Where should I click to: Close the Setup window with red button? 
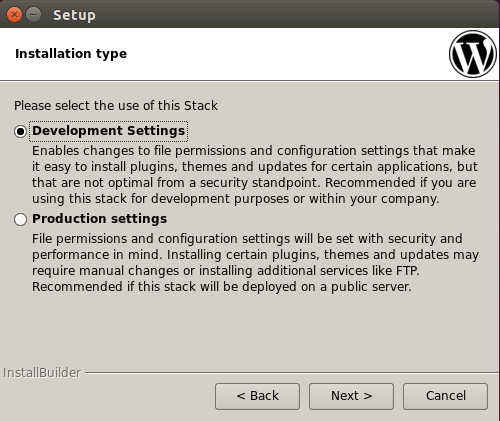pos(14,15)
